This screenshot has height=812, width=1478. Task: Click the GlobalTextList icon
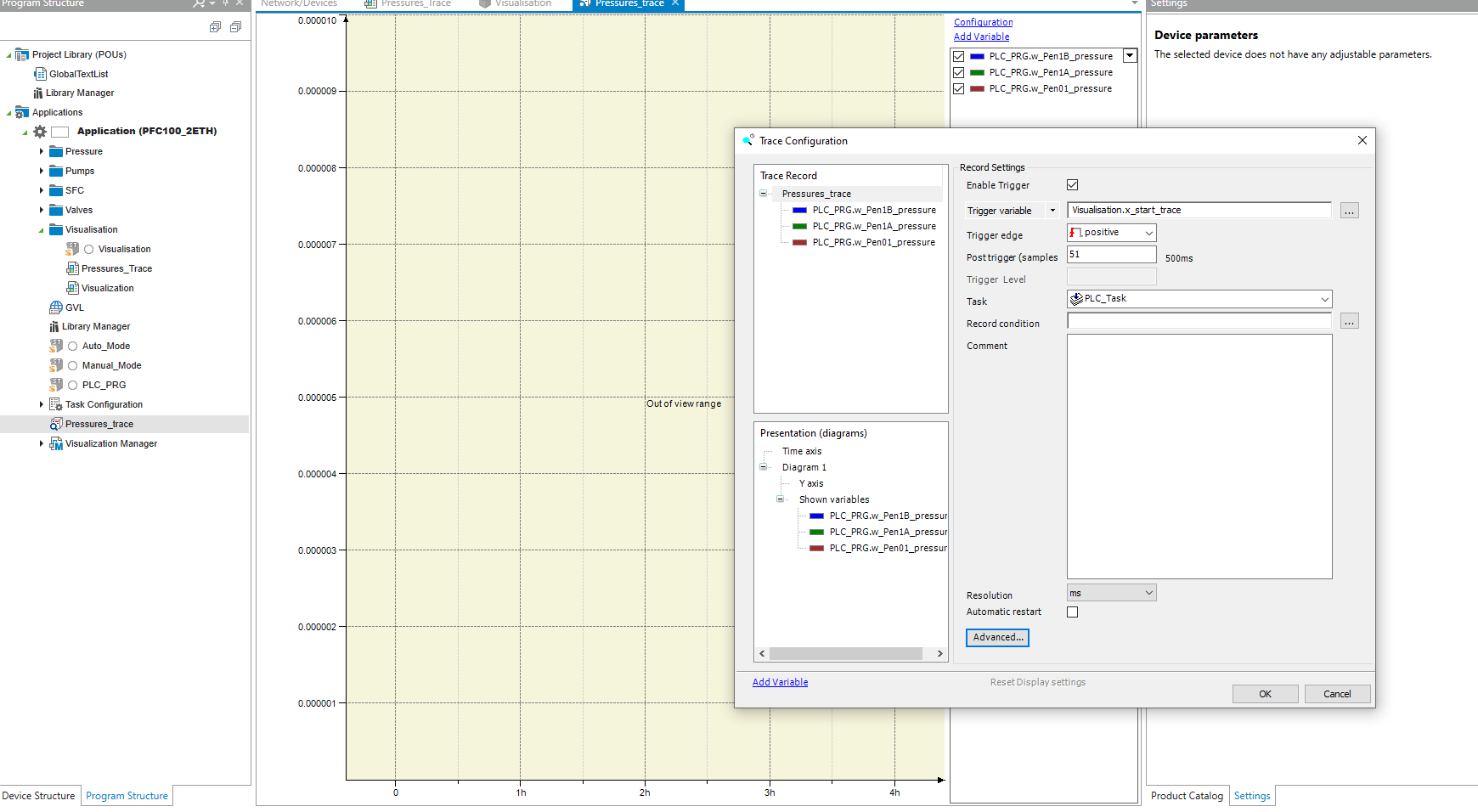pos(40,74)
